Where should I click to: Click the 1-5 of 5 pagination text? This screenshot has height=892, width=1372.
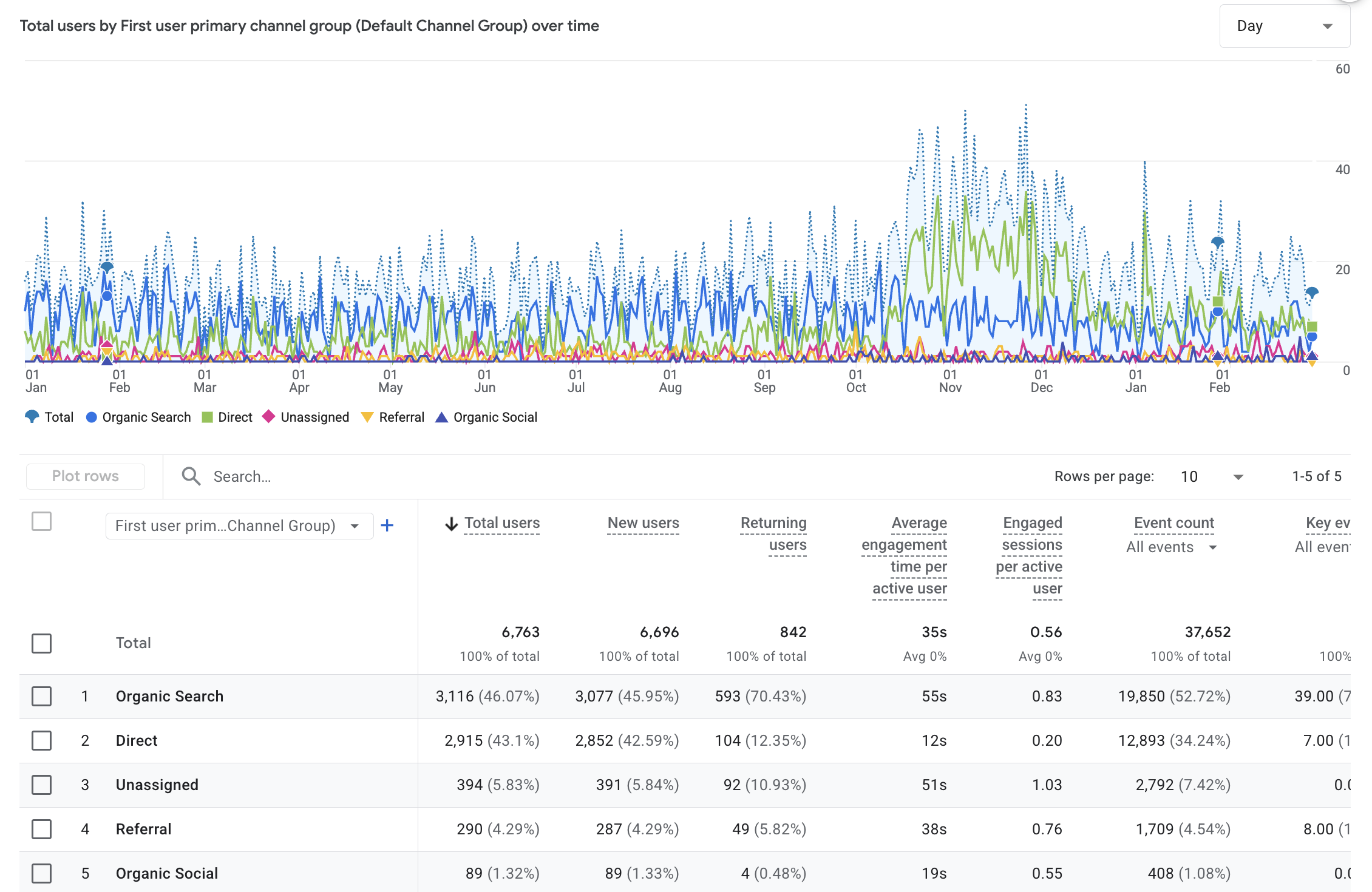tap(1317, 476)
